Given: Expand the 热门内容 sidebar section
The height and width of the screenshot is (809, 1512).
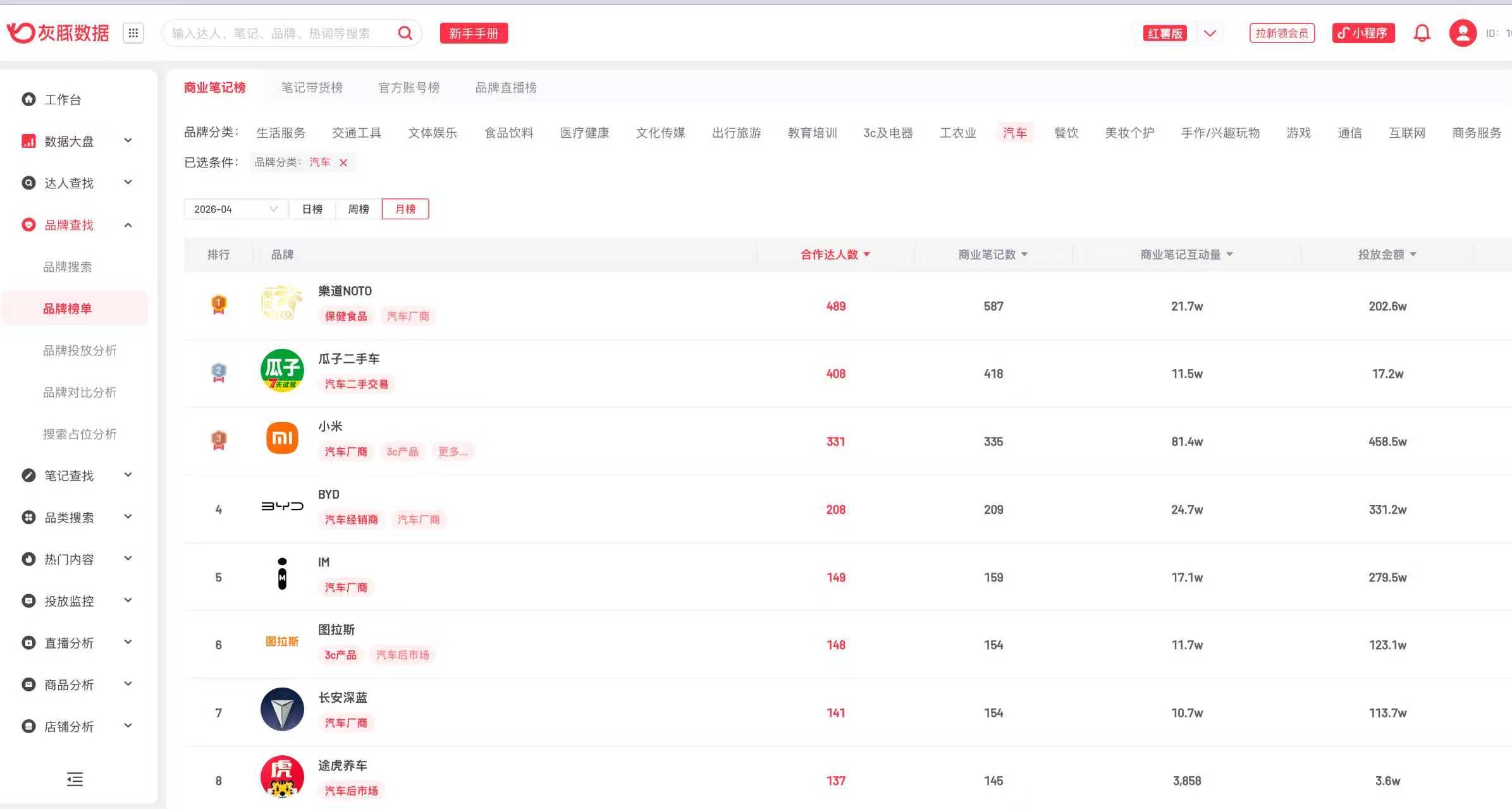Looking at the screenshot, I should point(128,558).
